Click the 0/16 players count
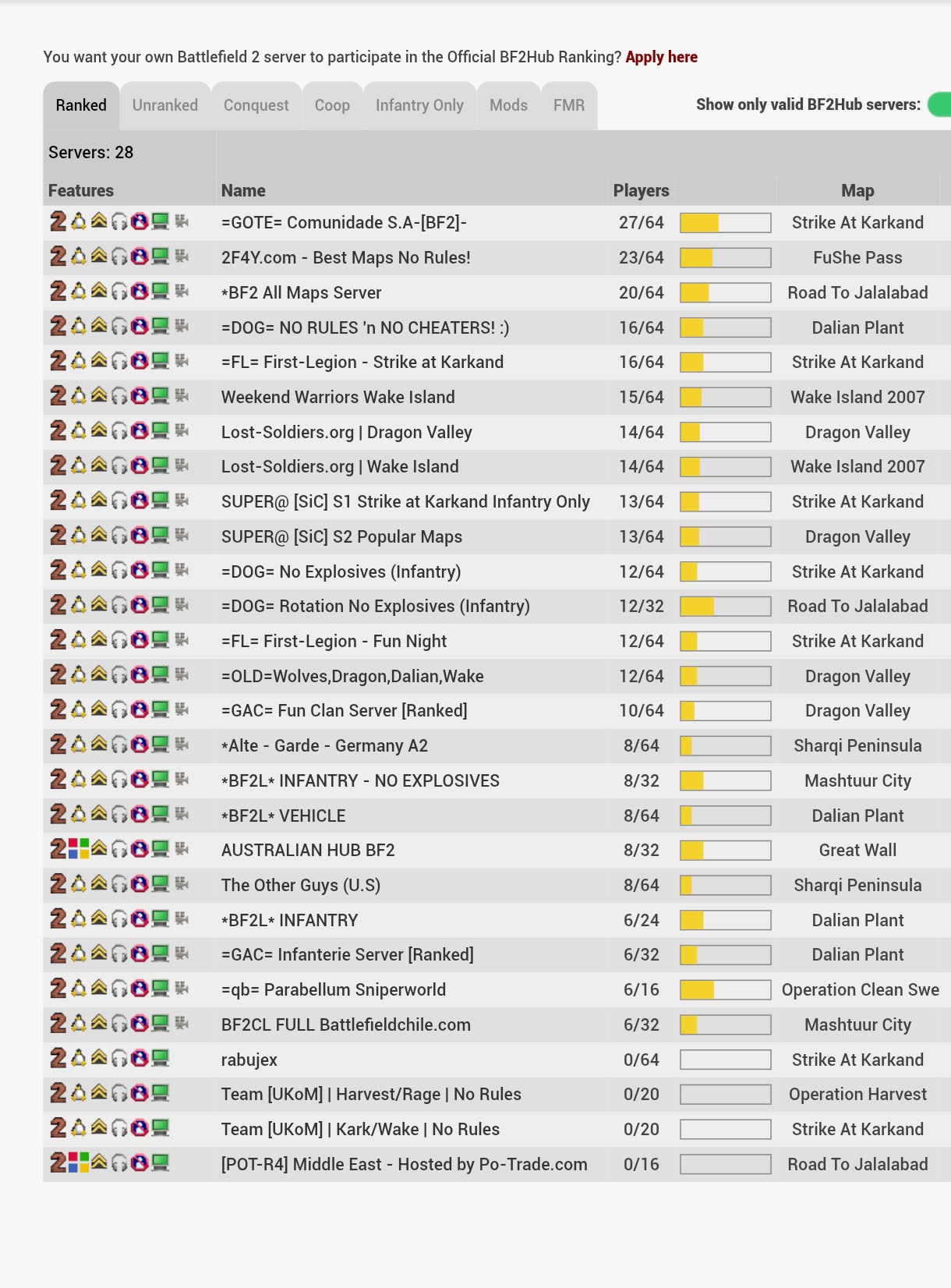The width and height of the screenshot is (951, 1288). [642, 1164]
